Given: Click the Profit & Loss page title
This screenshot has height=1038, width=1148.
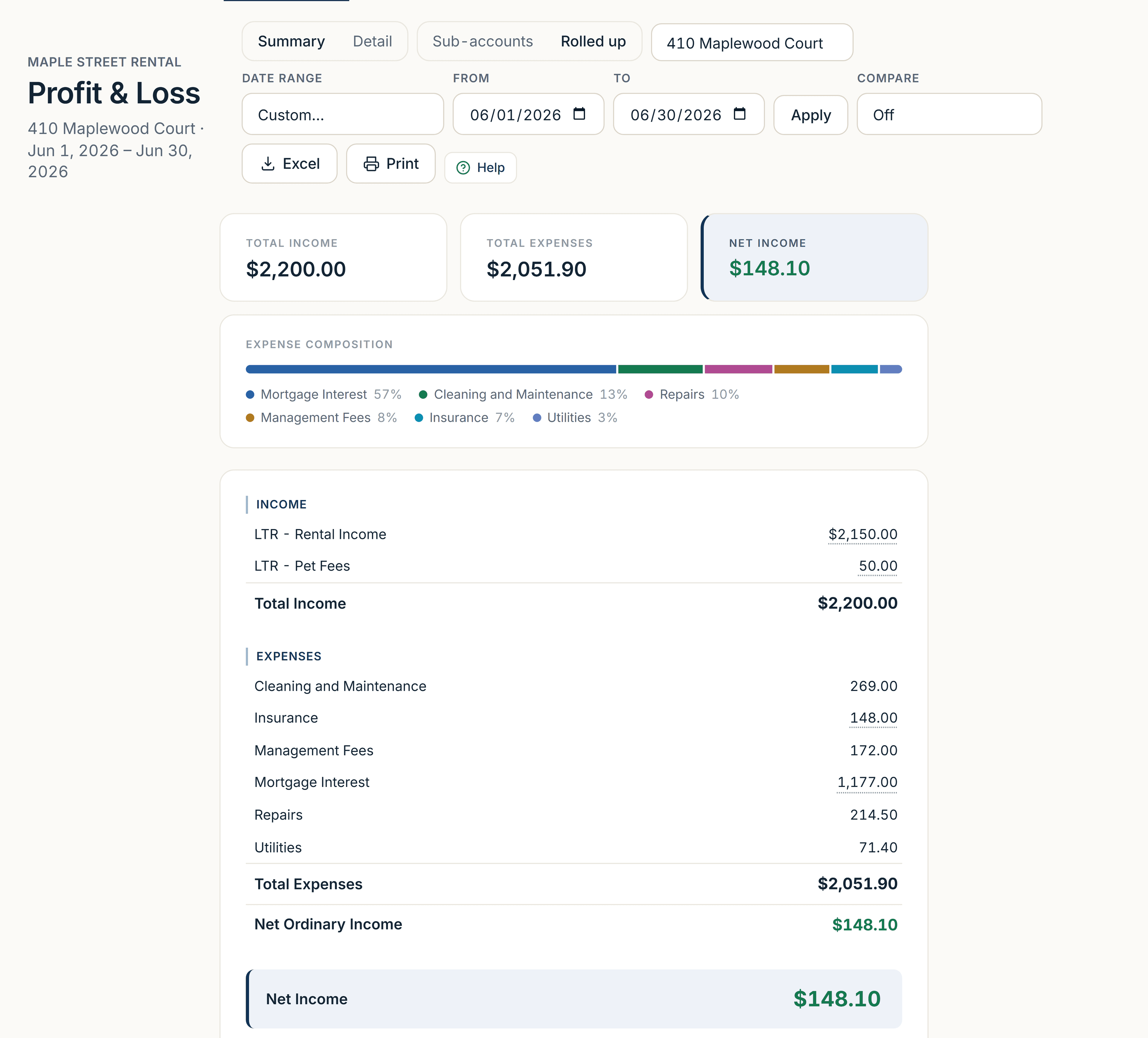Looking at the screenshot, I should click(114, 93).
